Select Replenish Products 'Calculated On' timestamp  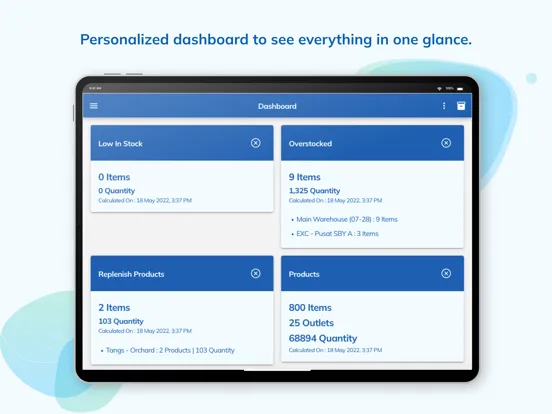(145, 331)
